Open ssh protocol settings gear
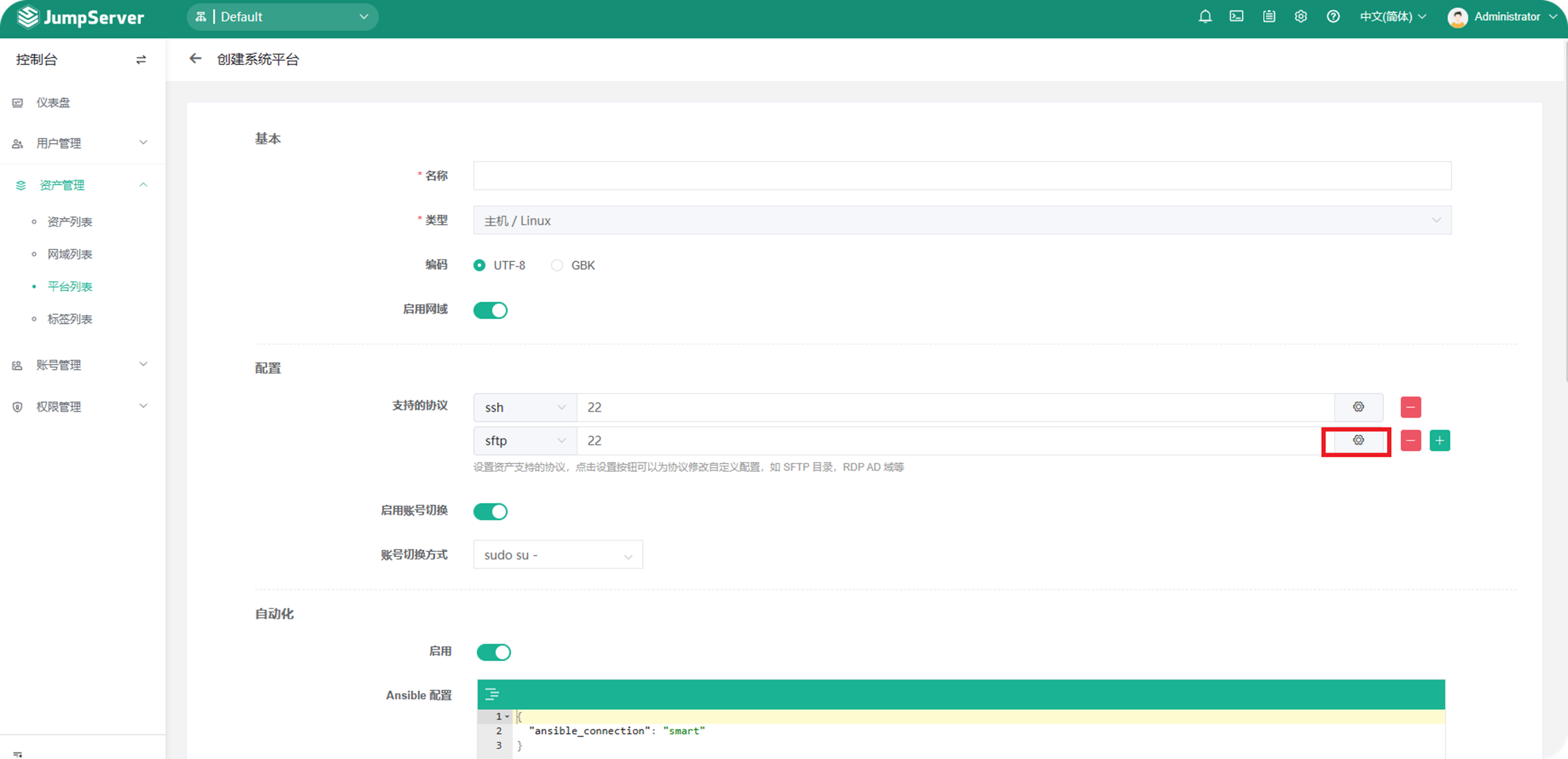The width and height of the screenshot is (1568, 759). tap(1358, 407)
